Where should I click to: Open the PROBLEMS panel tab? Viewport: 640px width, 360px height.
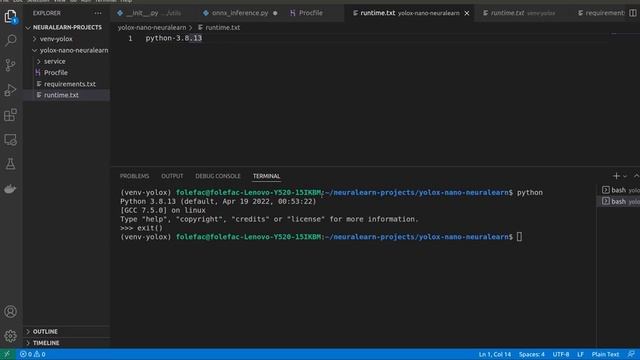click(x=135, y=176)
